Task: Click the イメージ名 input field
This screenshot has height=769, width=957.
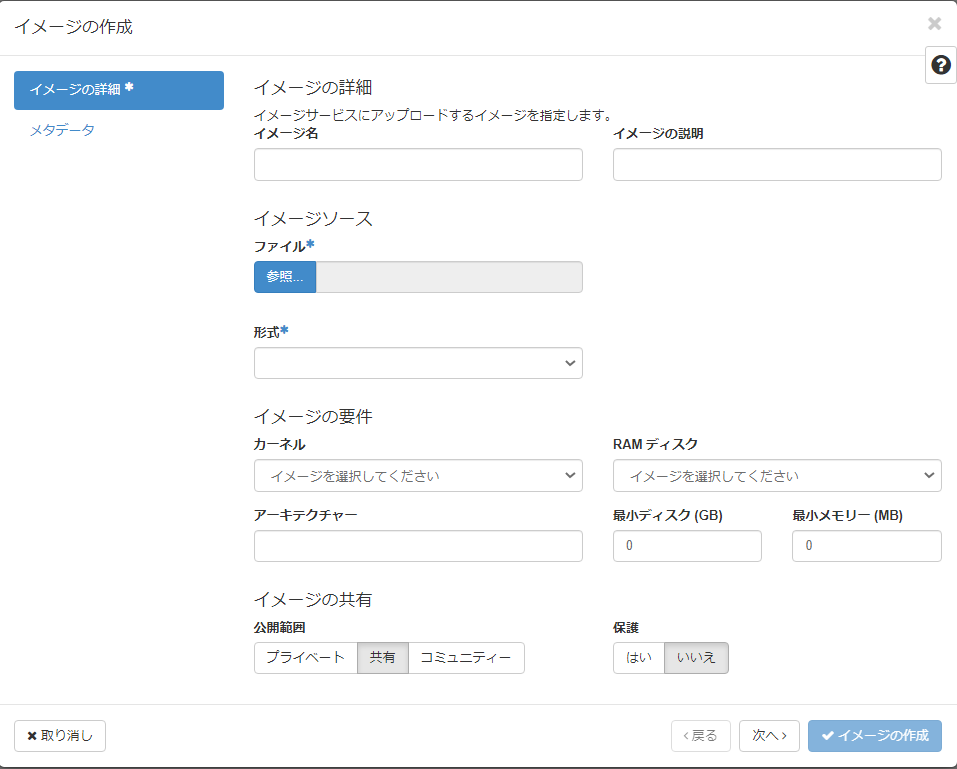Action: pos(418,164)
